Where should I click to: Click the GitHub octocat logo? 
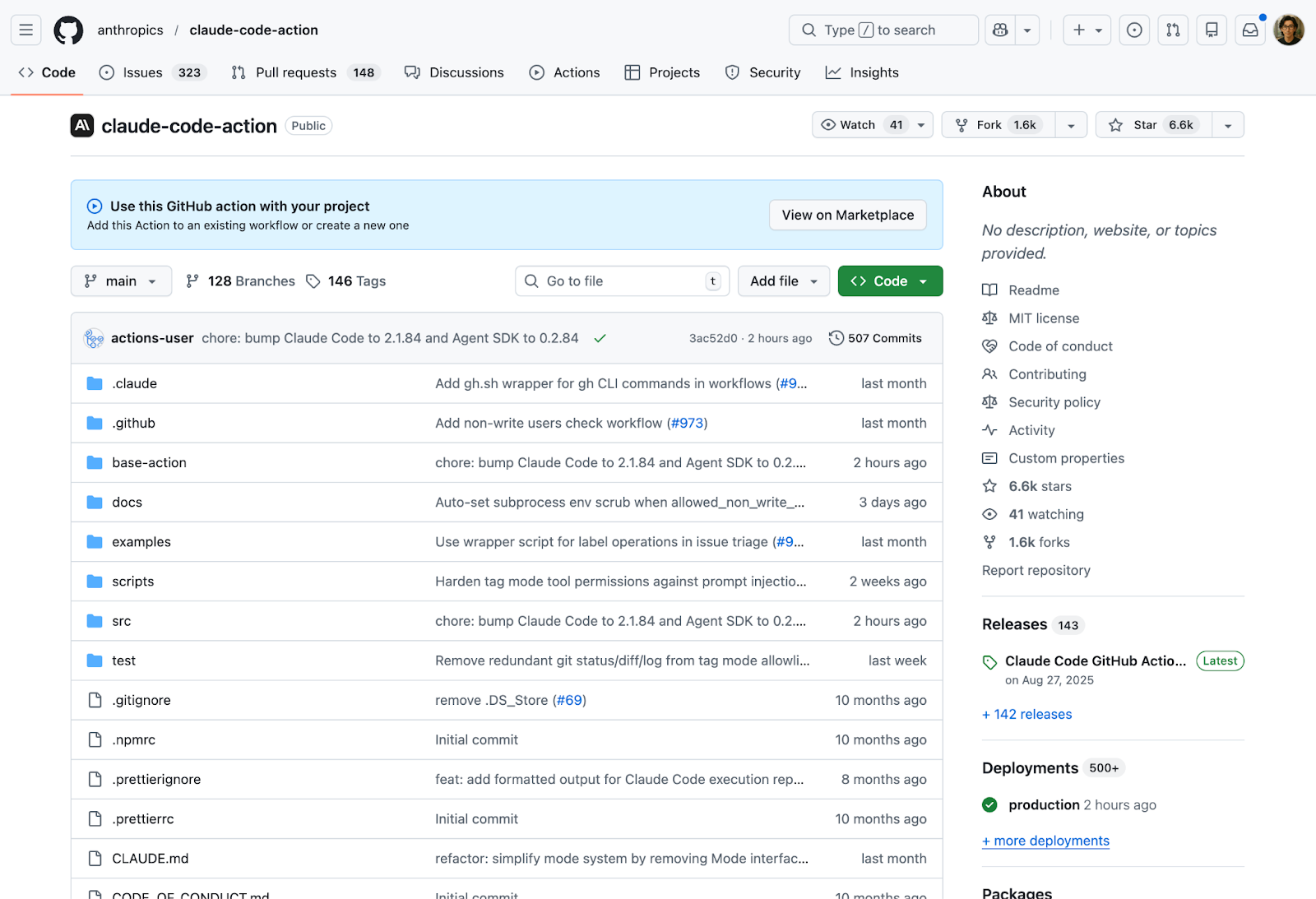[67, 30]
